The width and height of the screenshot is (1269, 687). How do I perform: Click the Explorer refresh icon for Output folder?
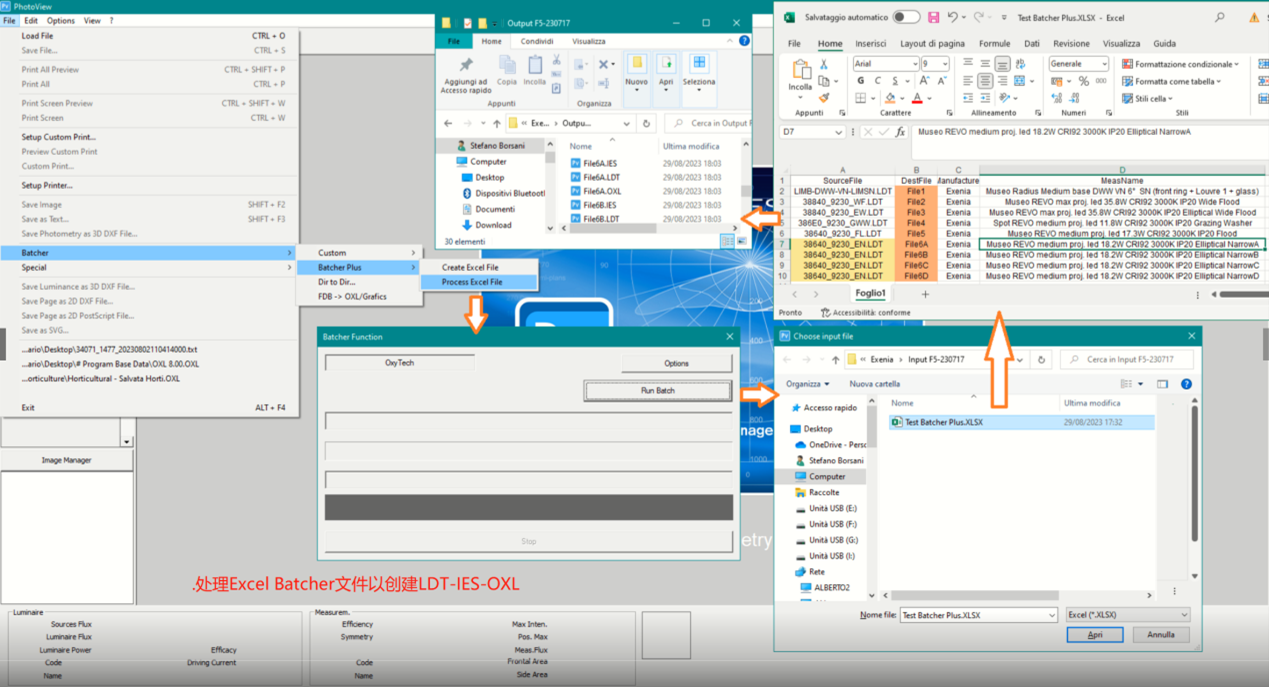coord(646,123)
